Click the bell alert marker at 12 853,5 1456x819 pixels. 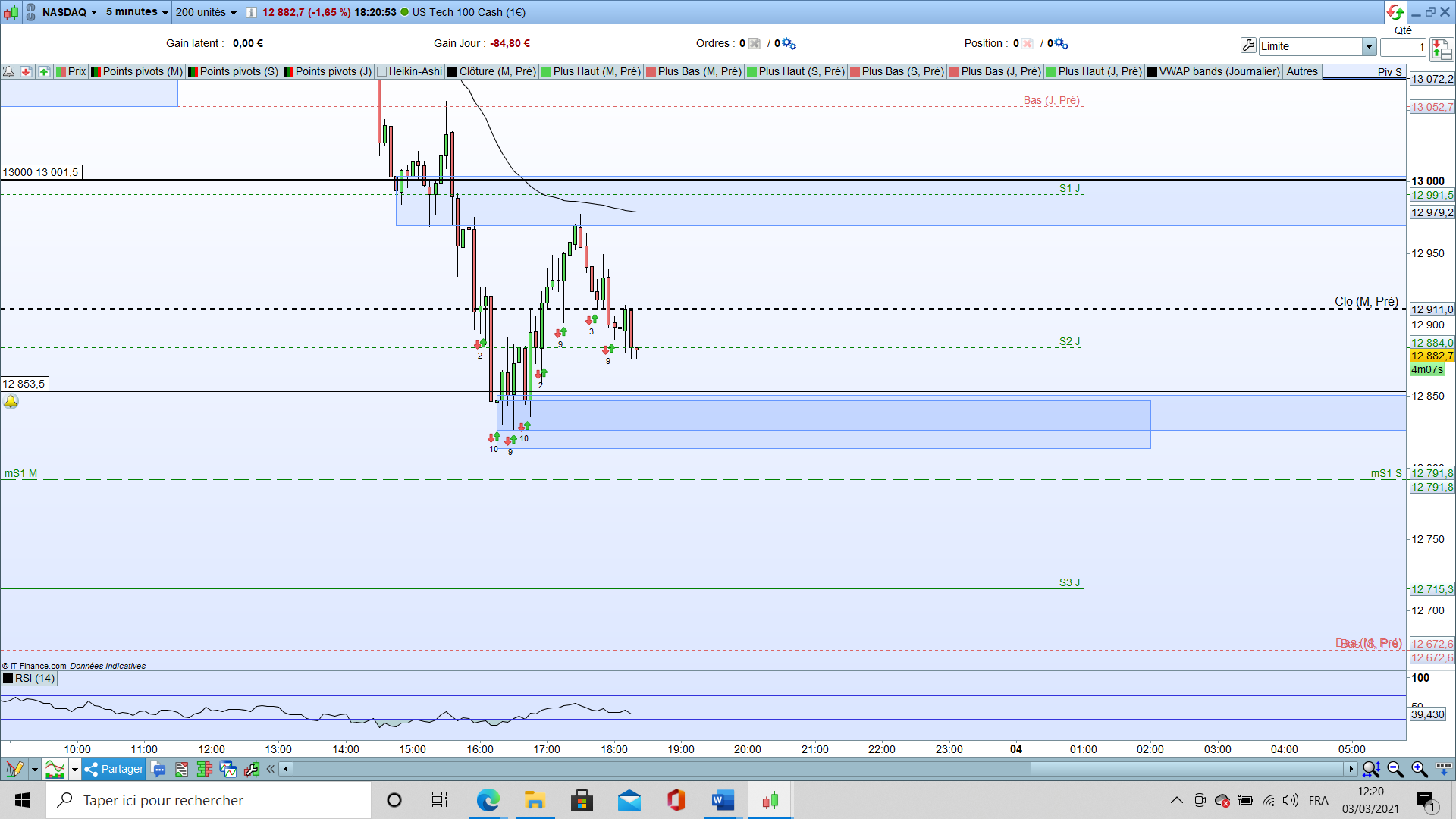point(11,402)
